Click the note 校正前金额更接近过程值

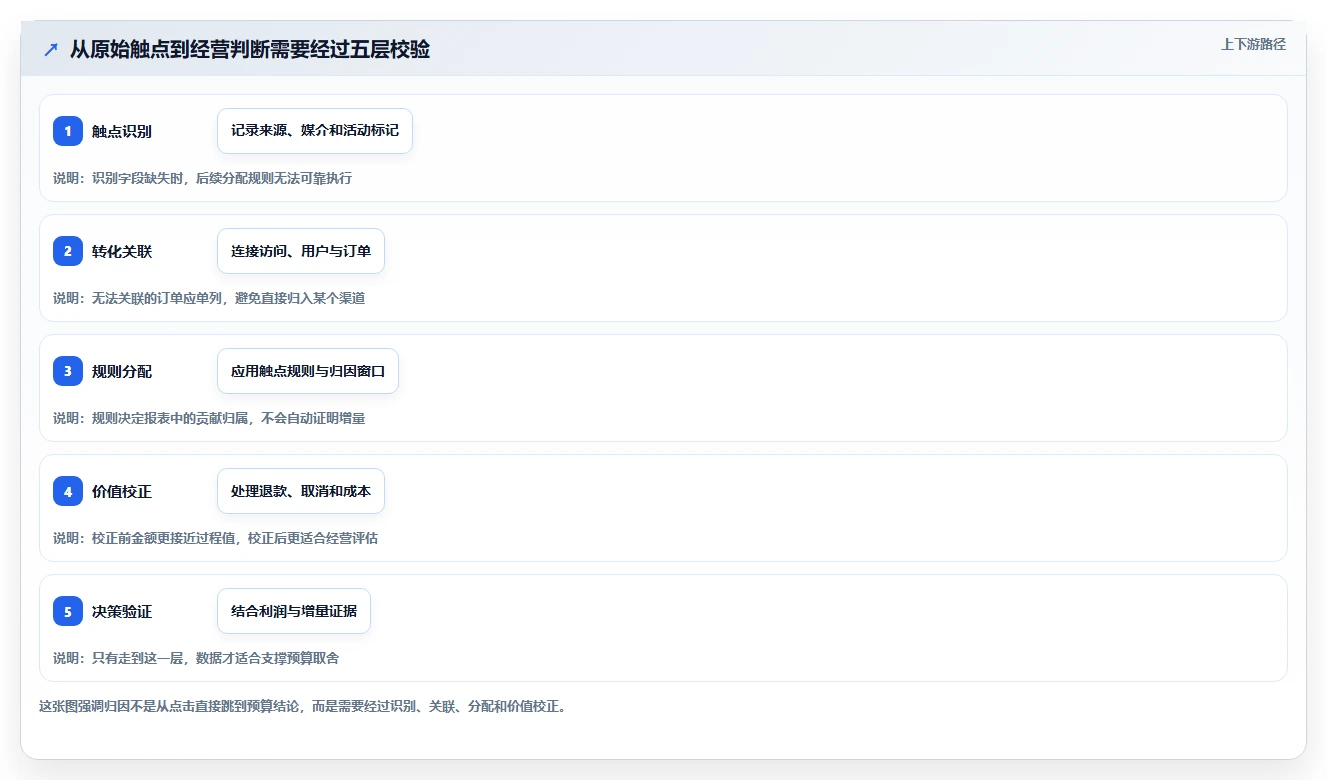(x=163, y=538)
